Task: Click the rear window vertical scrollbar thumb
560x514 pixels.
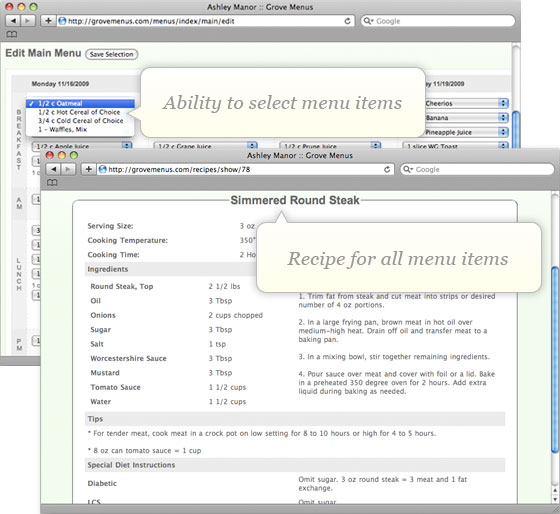Action: tap(516, 129)
